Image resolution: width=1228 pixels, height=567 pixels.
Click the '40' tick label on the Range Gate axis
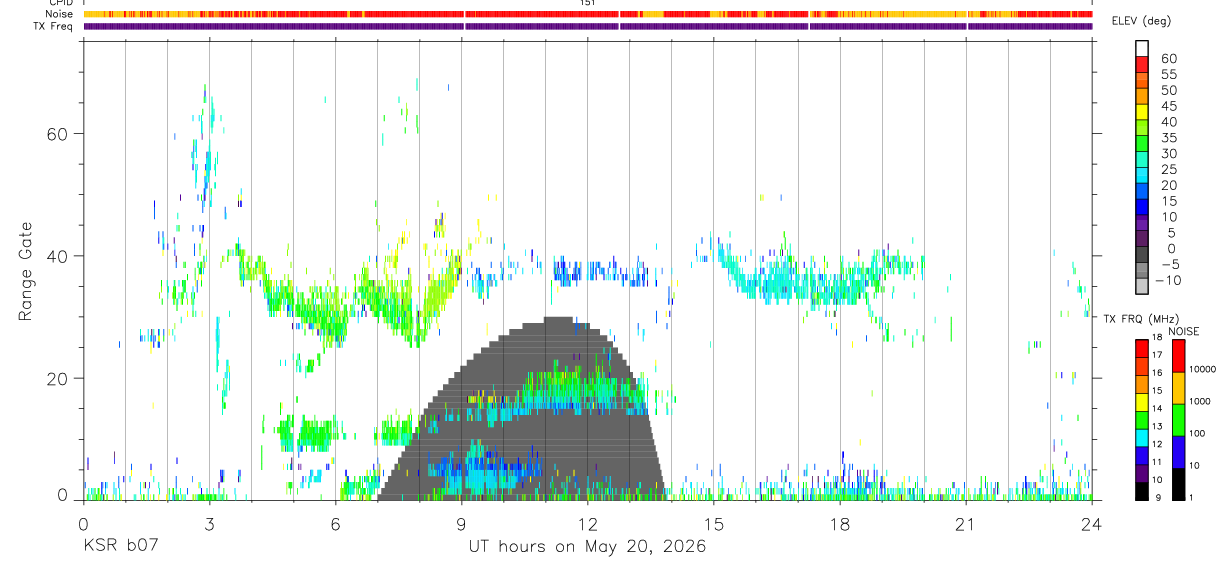tap(58, 256)
